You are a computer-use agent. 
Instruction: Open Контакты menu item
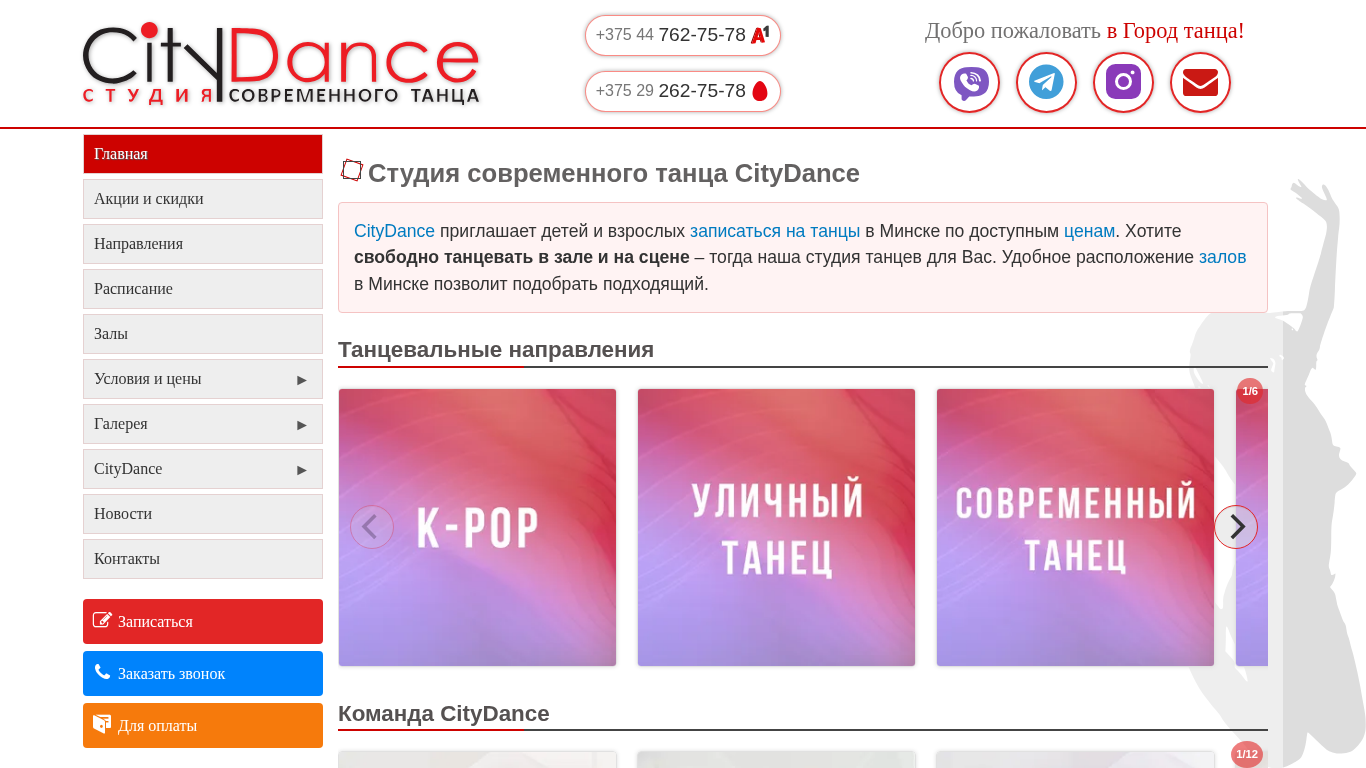pyautogui.click(x=203, y=559)
